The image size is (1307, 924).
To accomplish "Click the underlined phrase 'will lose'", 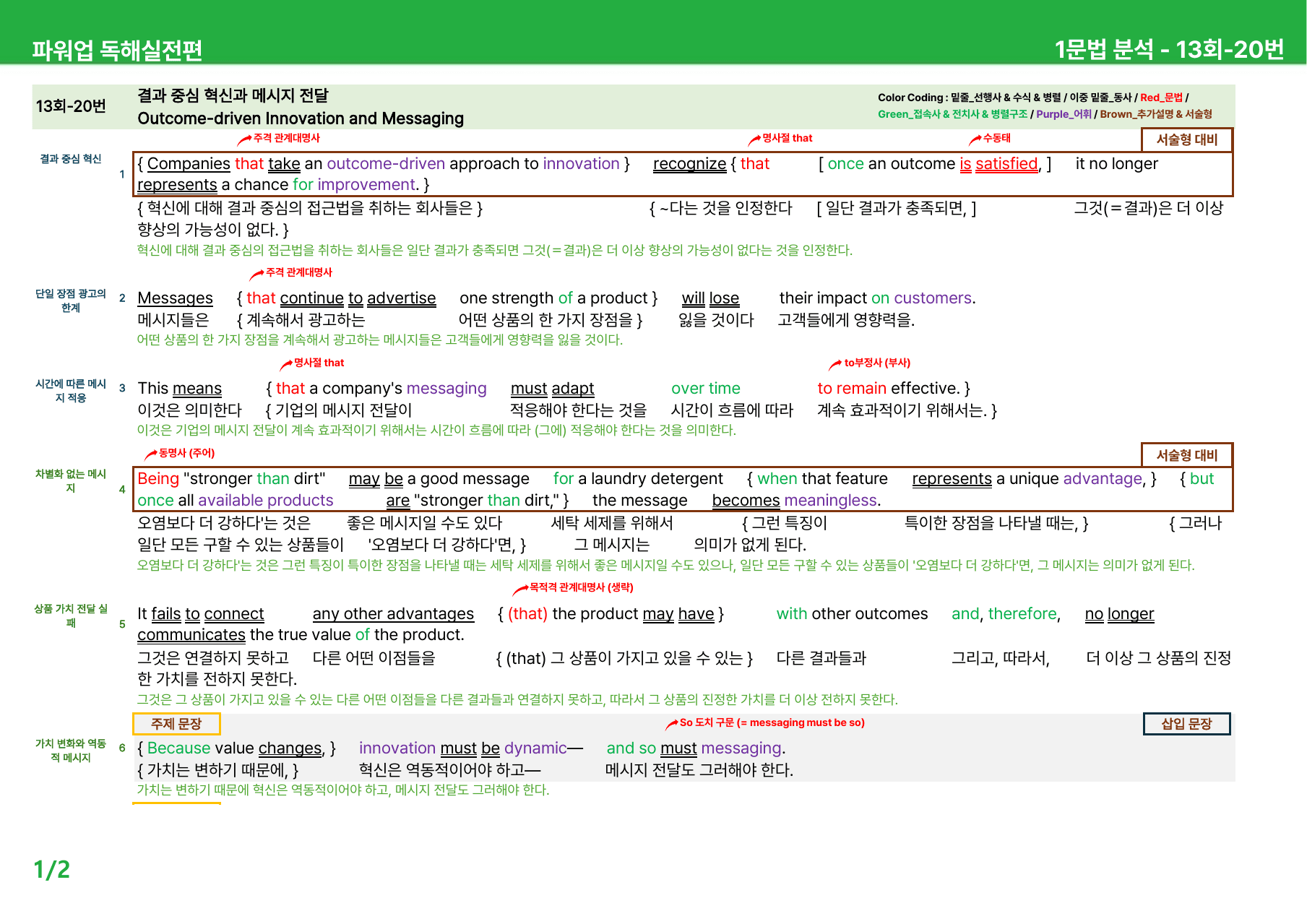I will tap(710, 298).
